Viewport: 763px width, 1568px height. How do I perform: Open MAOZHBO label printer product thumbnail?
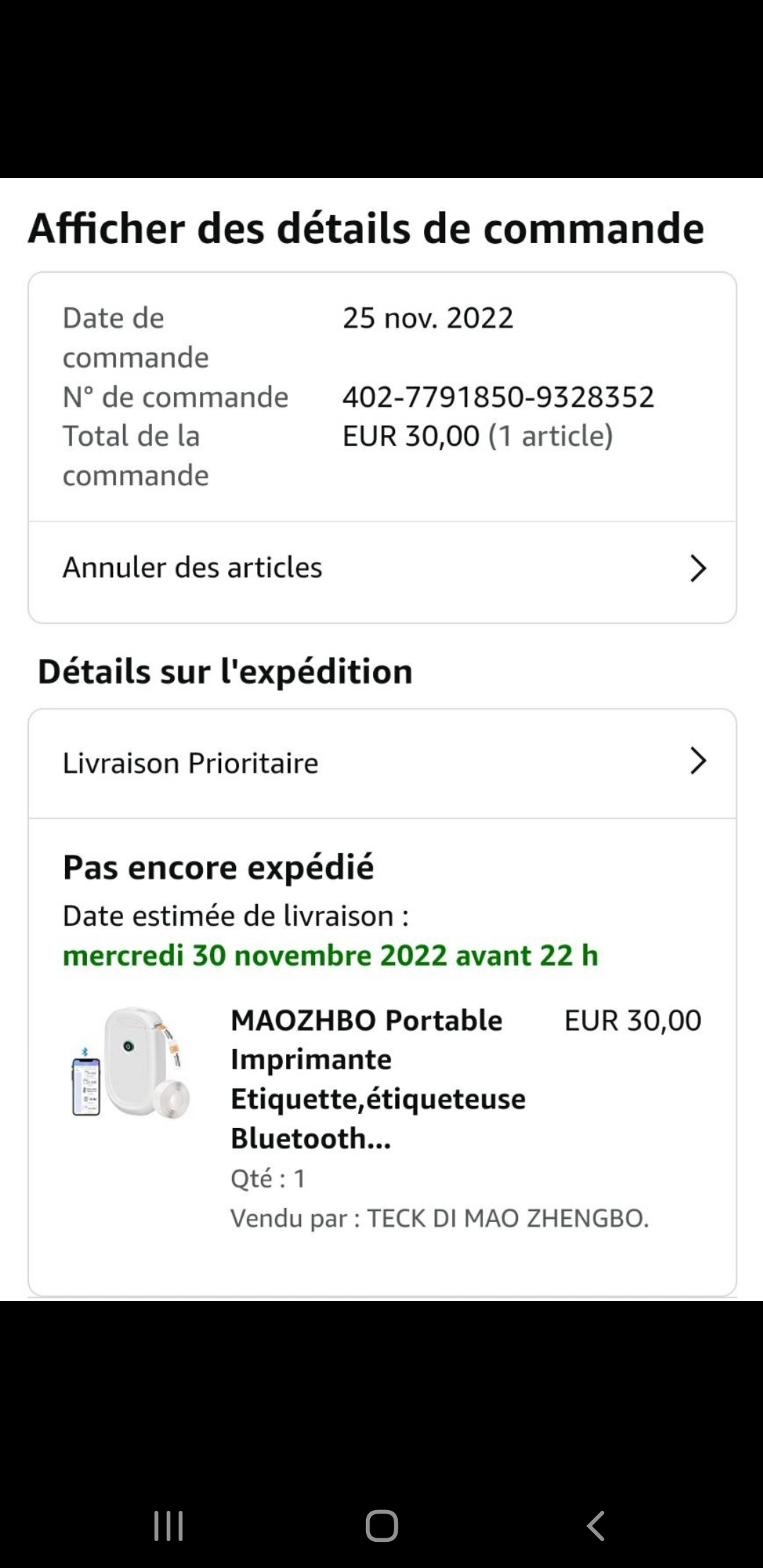pyautogui.click(x=131, y=1064)
